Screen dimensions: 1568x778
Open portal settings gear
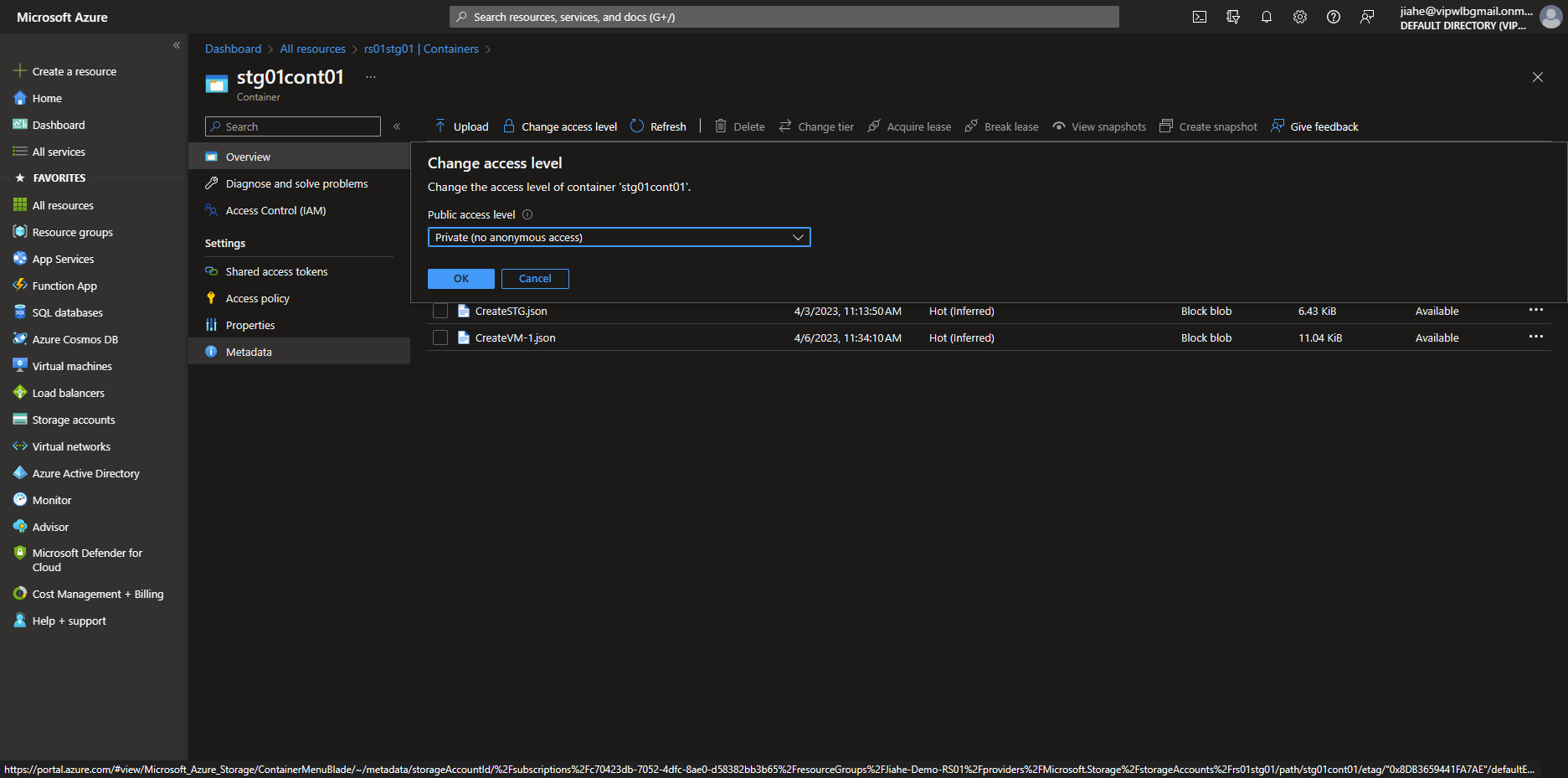tap(1299, 17)
